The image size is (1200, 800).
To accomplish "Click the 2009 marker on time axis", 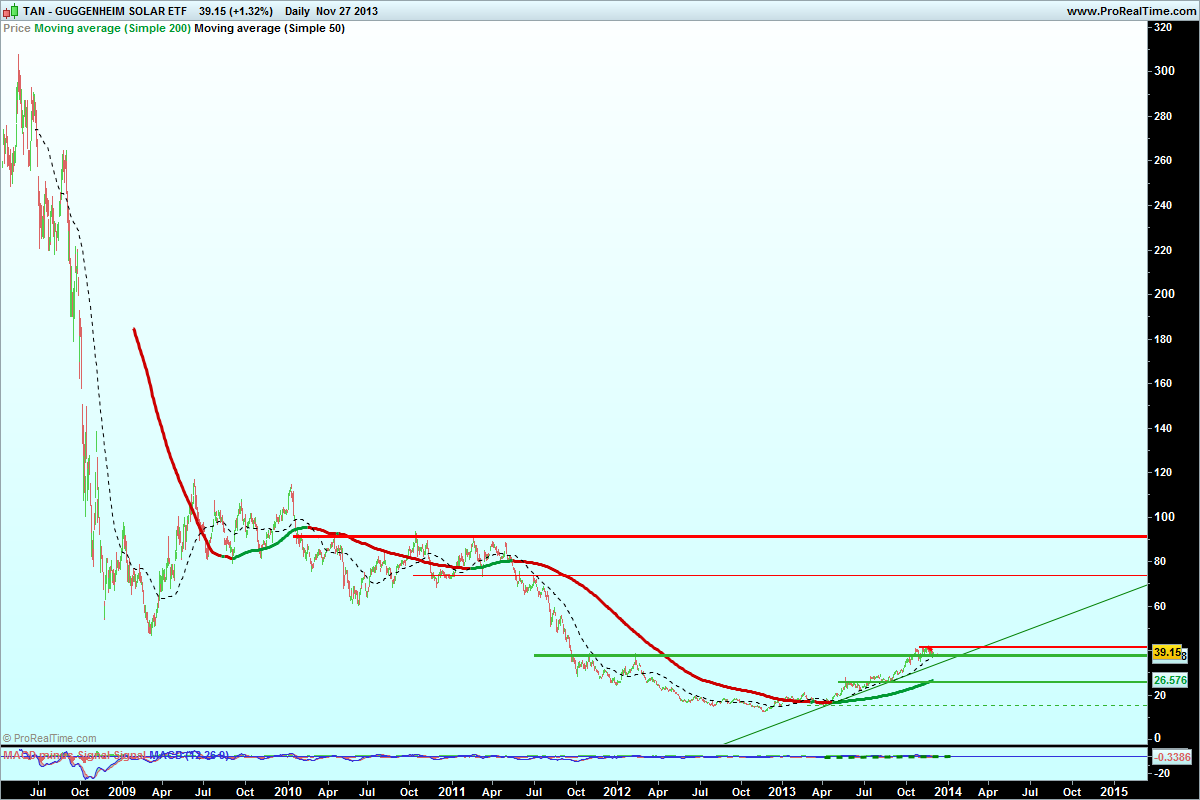I will [121, 790].
